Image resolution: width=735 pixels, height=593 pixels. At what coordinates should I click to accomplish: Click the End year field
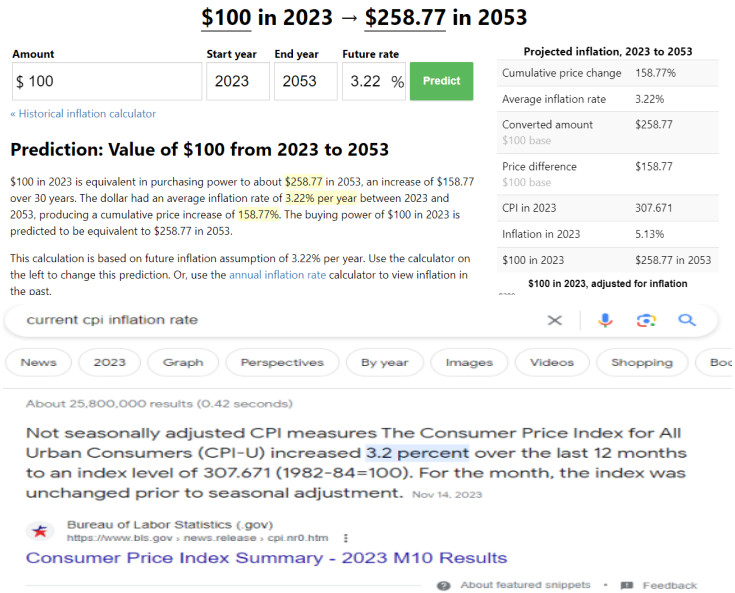[x=306, y=81]
